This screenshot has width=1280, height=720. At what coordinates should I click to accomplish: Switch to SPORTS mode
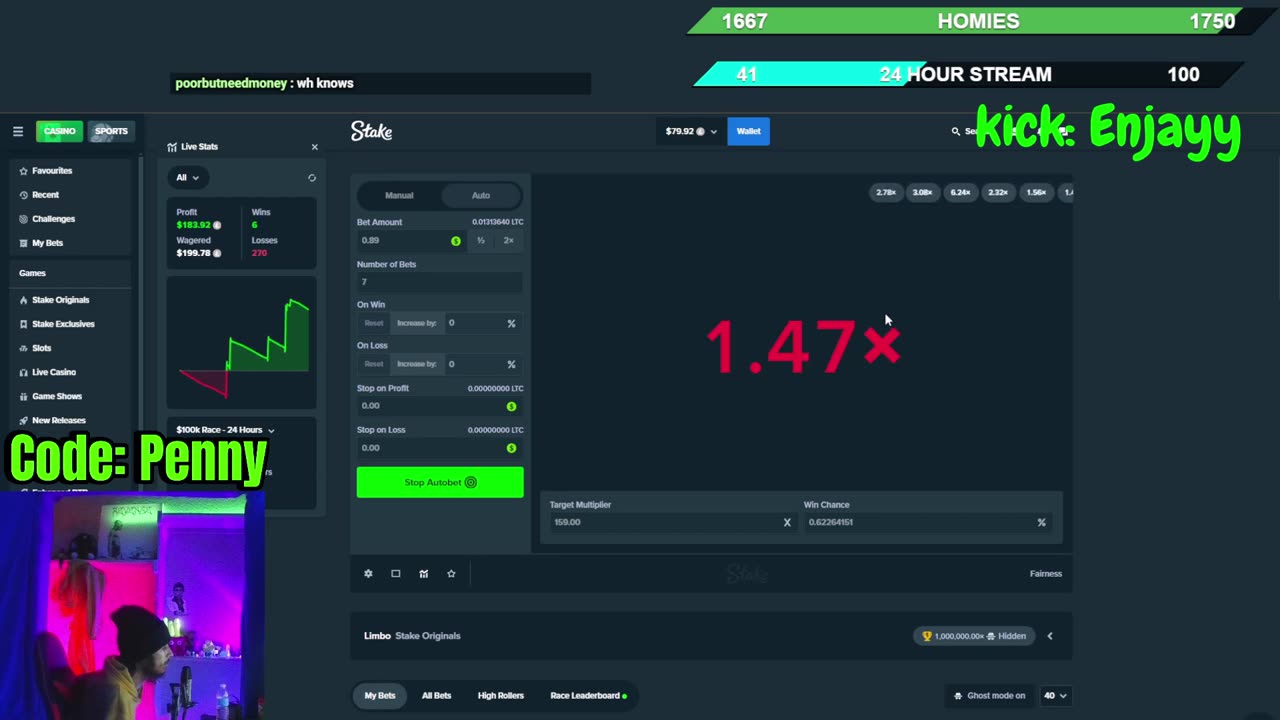click(111, 131)
